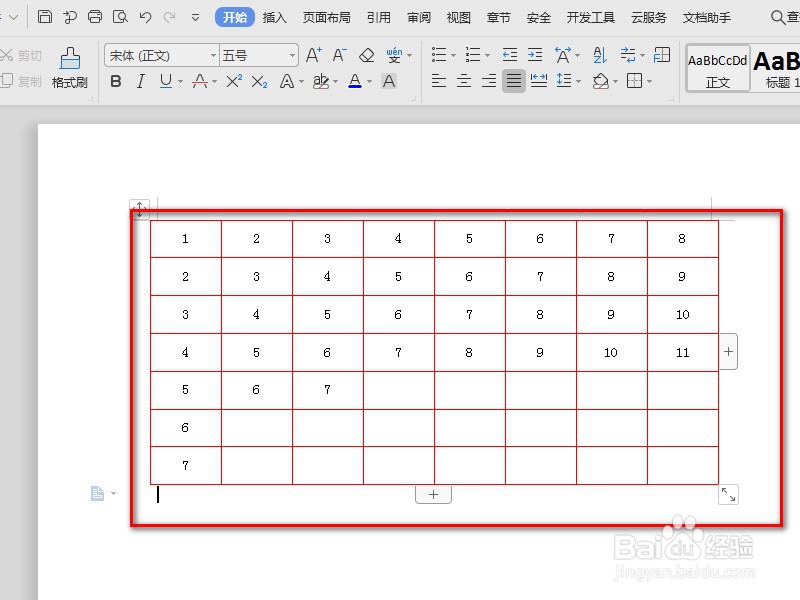800x600 pixels.
Task: Open the 引用 tab
Action: point(379,17)
